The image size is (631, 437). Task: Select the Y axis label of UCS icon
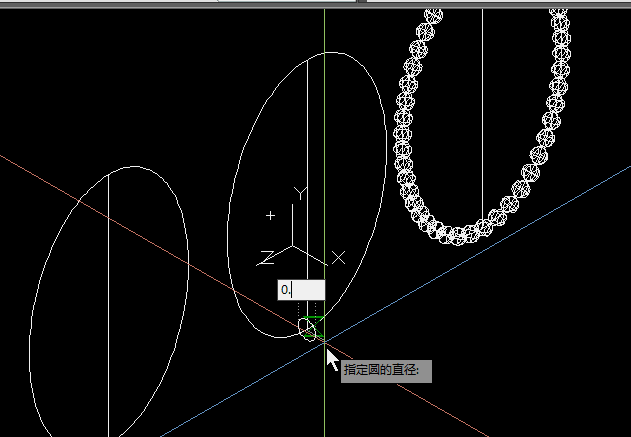pyautogui.click(x=297, y=190)
